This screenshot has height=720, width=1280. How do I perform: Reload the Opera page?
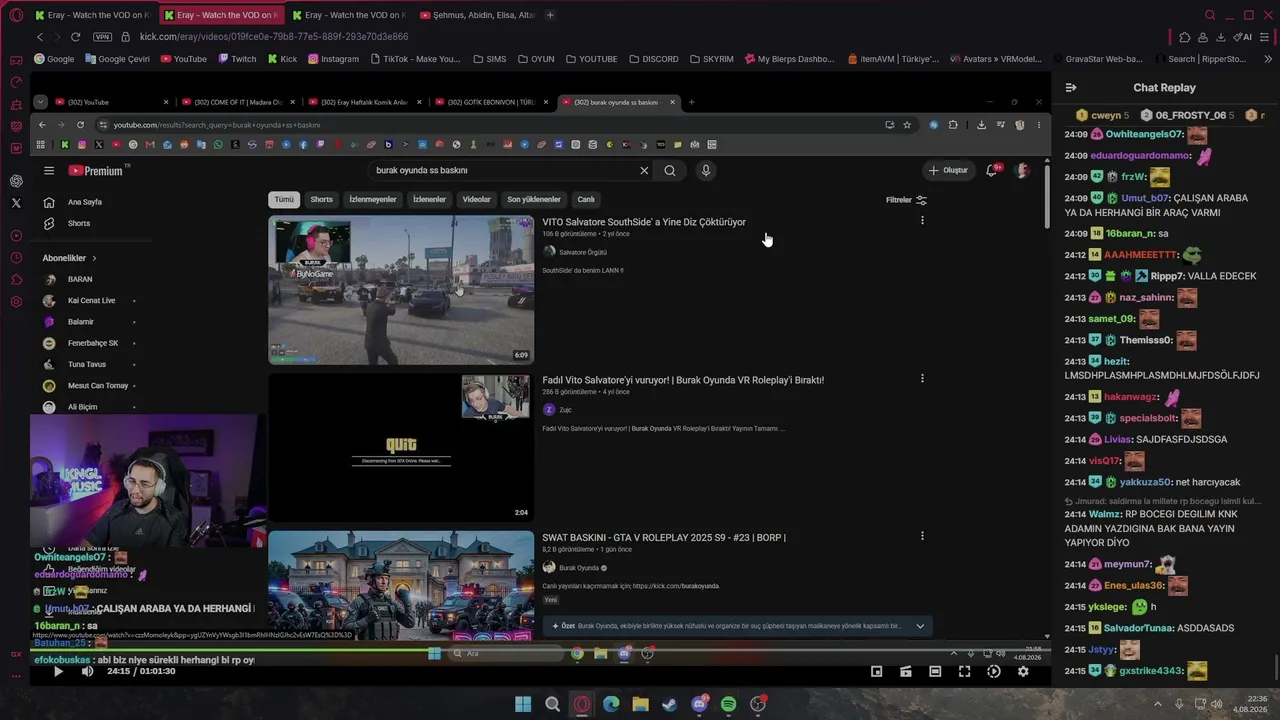(75, 37)
